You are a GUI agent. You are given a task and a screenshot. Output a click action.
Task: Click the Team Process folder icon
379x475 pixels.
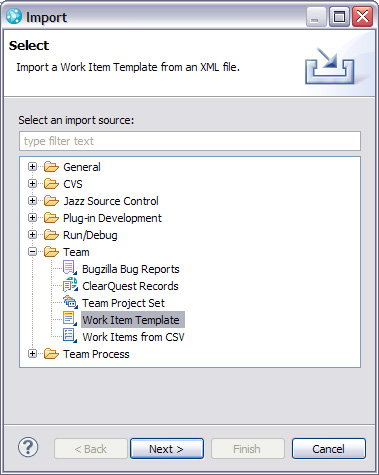point(51,354)
